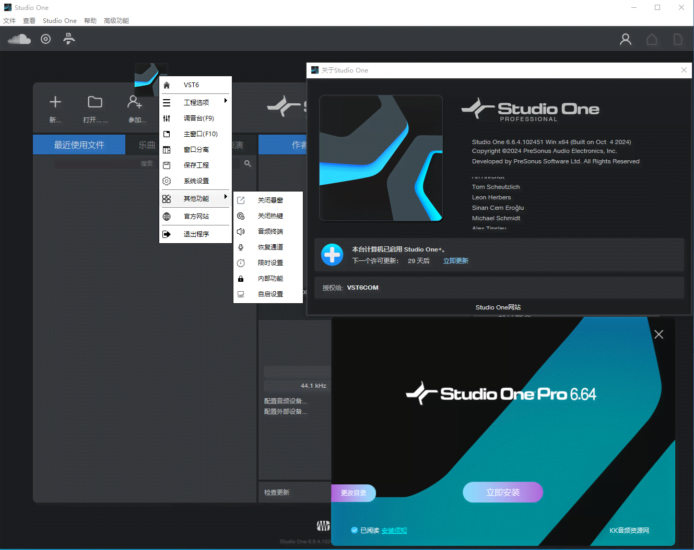This screenshot has height=550, width=694.
Task: Choose 主窗口(F10) from the popup menu
Action: point(195,134)
